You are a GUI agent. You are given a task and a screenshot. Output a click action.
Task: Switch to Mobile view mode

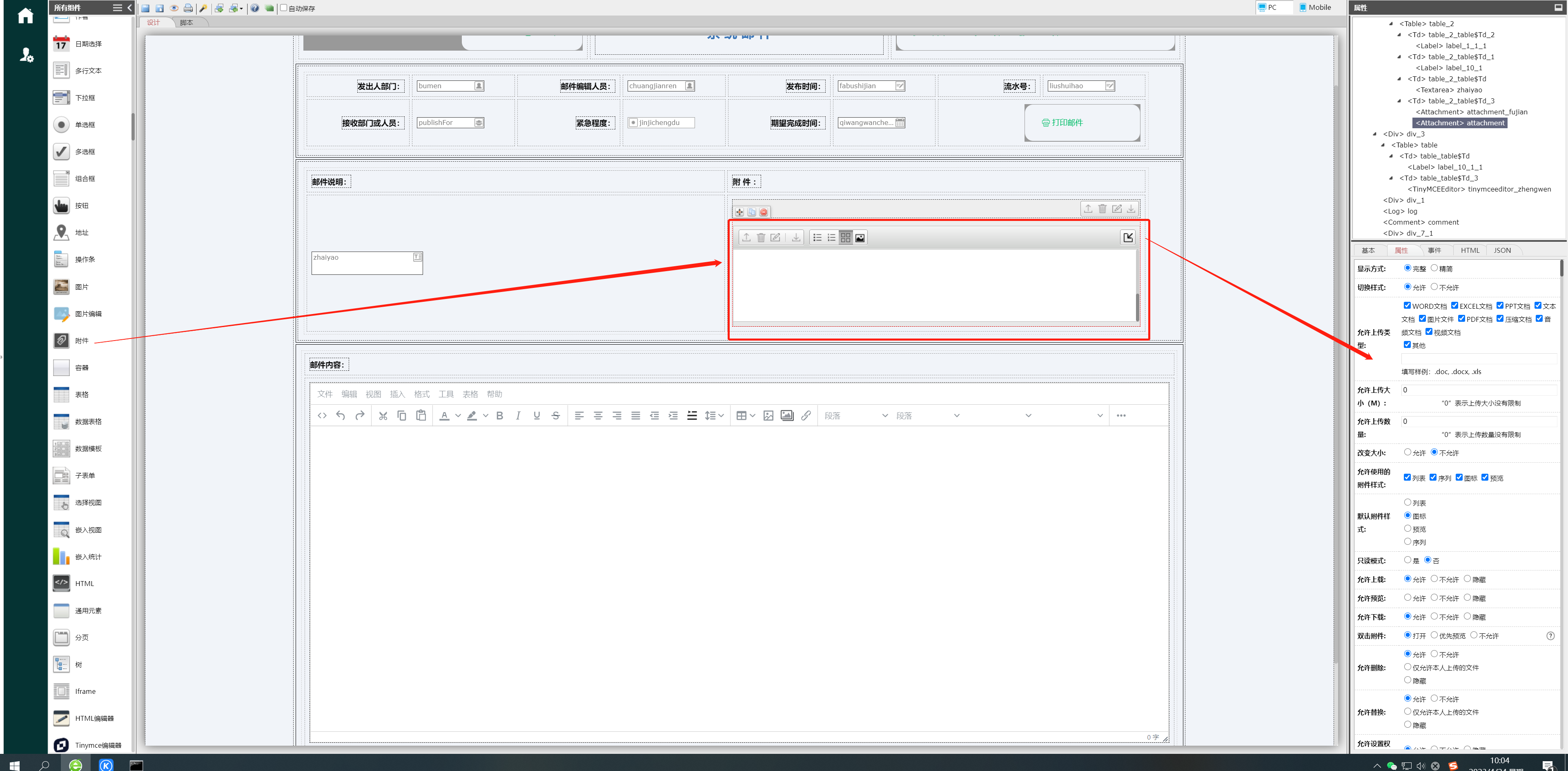coord(1314,7)
